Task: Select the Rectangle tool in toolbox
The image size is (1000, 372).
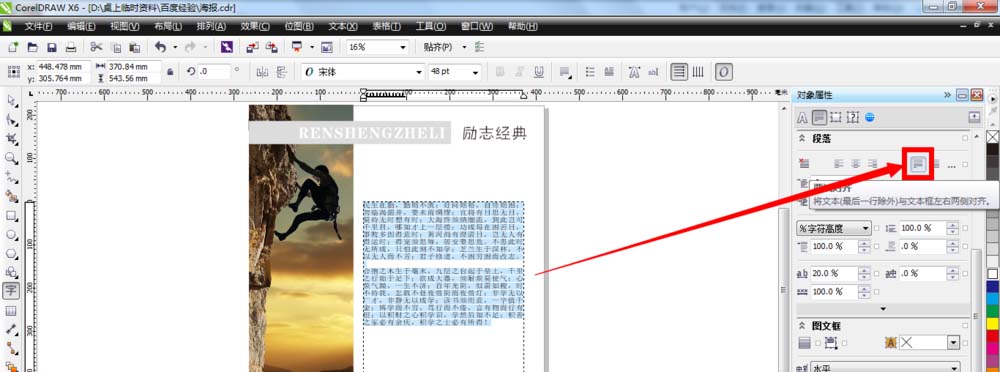Action: (x=11, y=216)
